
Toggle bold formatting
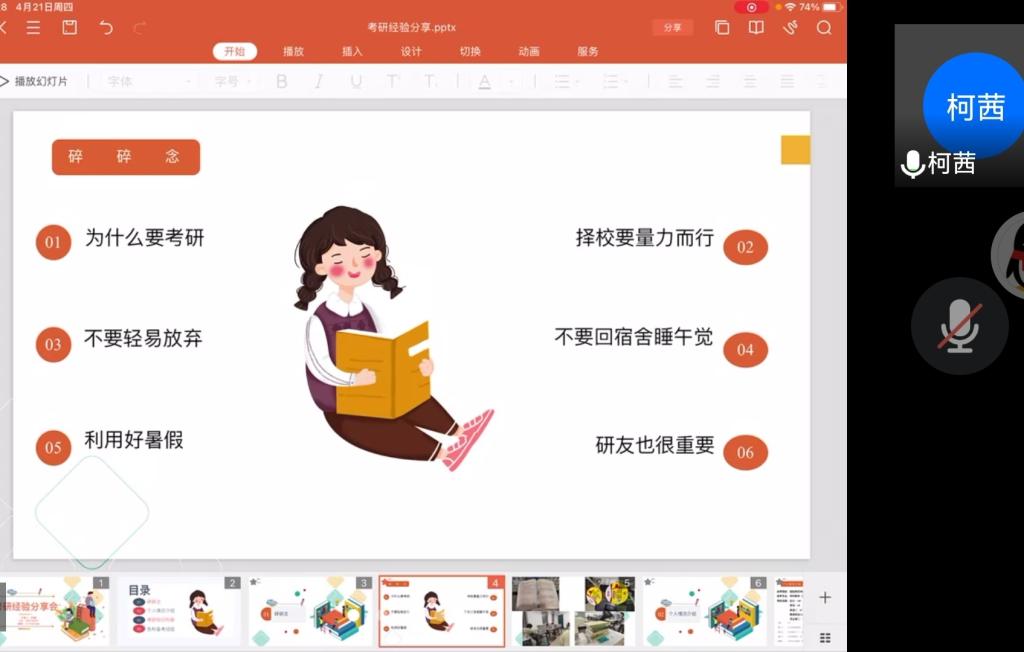[x=282, y=81]
